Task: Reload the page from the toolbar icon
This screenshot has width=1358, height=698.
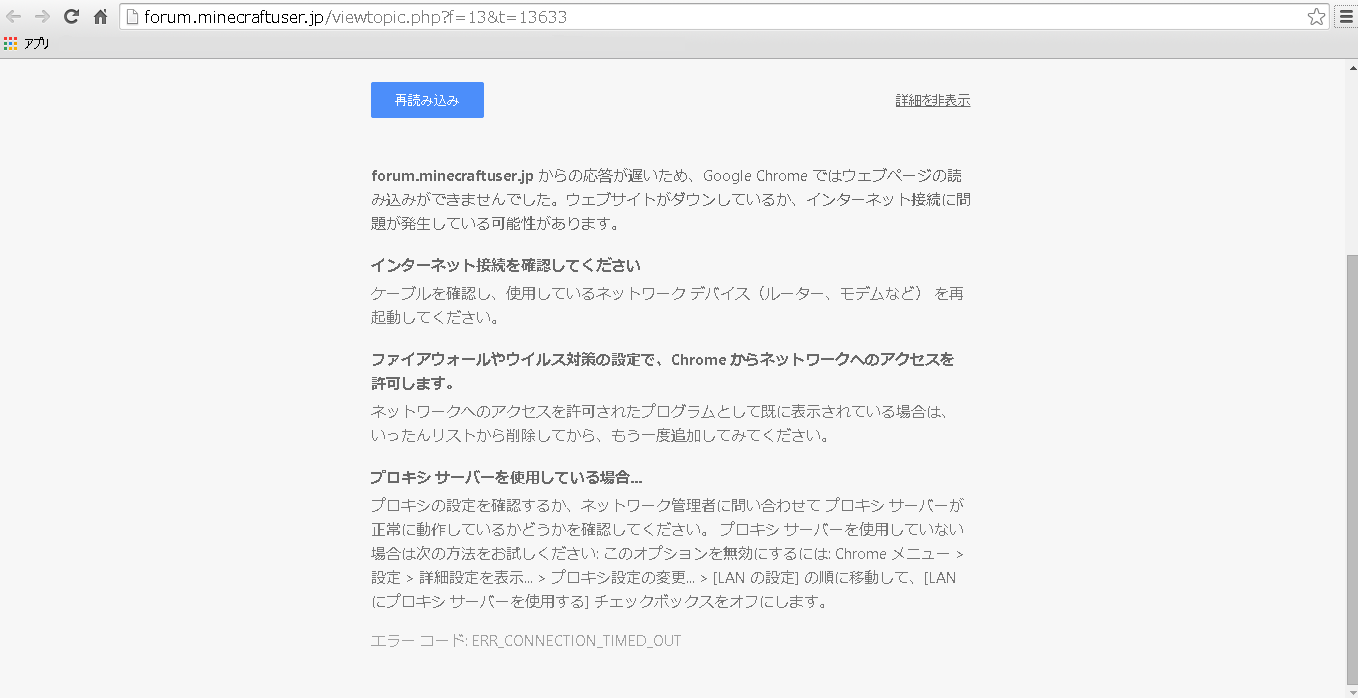Action: pos(70,16)
